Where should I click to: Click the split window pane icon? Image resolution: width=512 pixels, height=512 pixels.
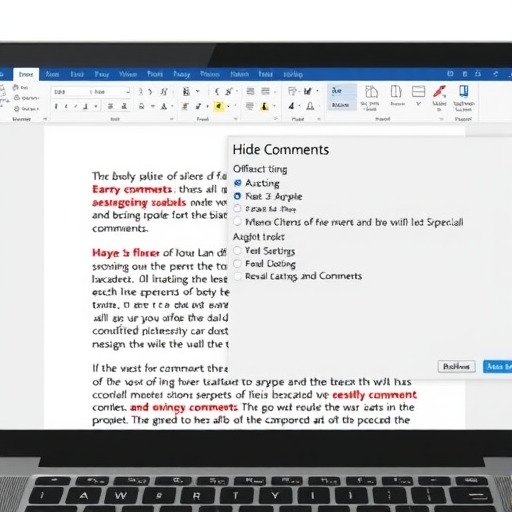418,91
